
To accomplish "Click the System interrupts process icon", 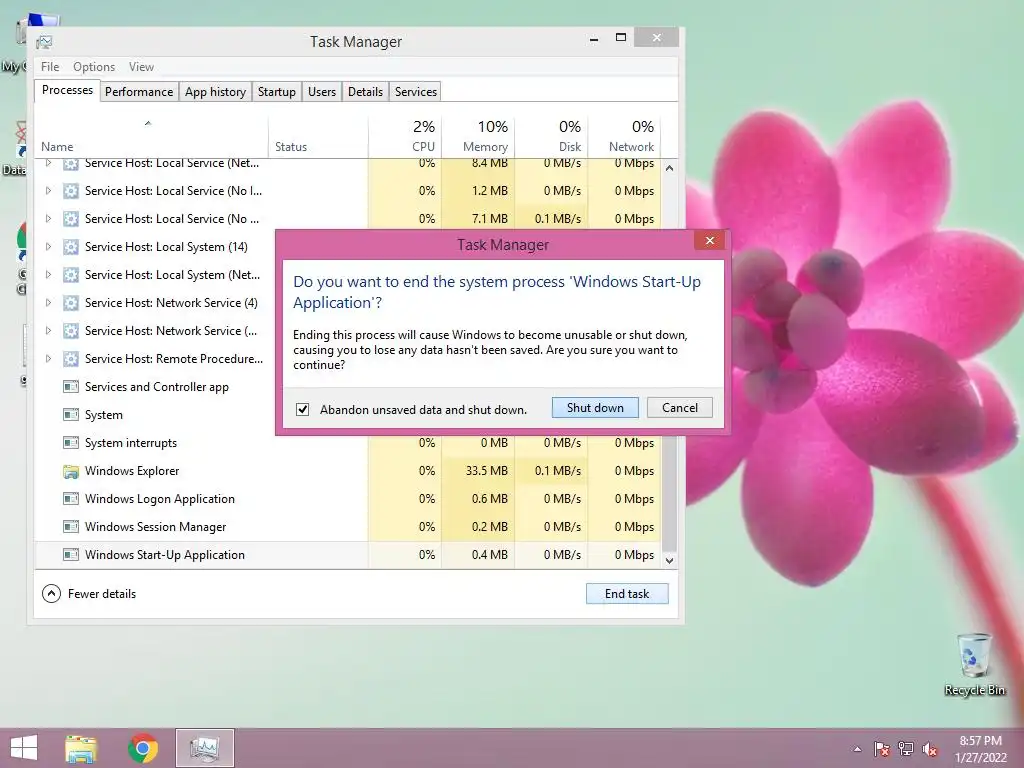I will (71, 443).
